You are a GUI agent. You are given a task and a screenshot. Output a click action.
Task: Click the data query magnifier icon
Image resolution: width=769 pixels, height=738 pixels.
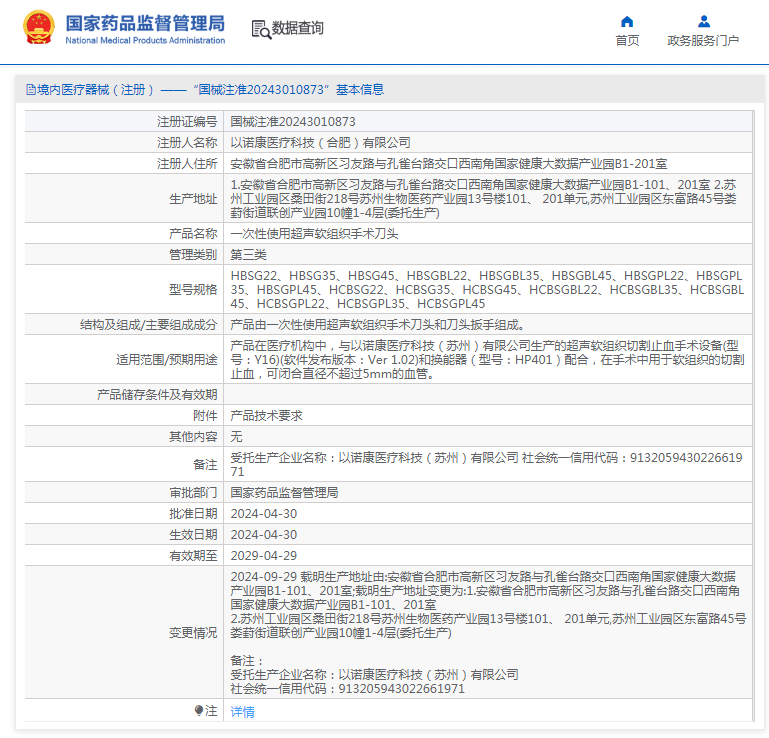pyautogui.click(x=261, y=29)
